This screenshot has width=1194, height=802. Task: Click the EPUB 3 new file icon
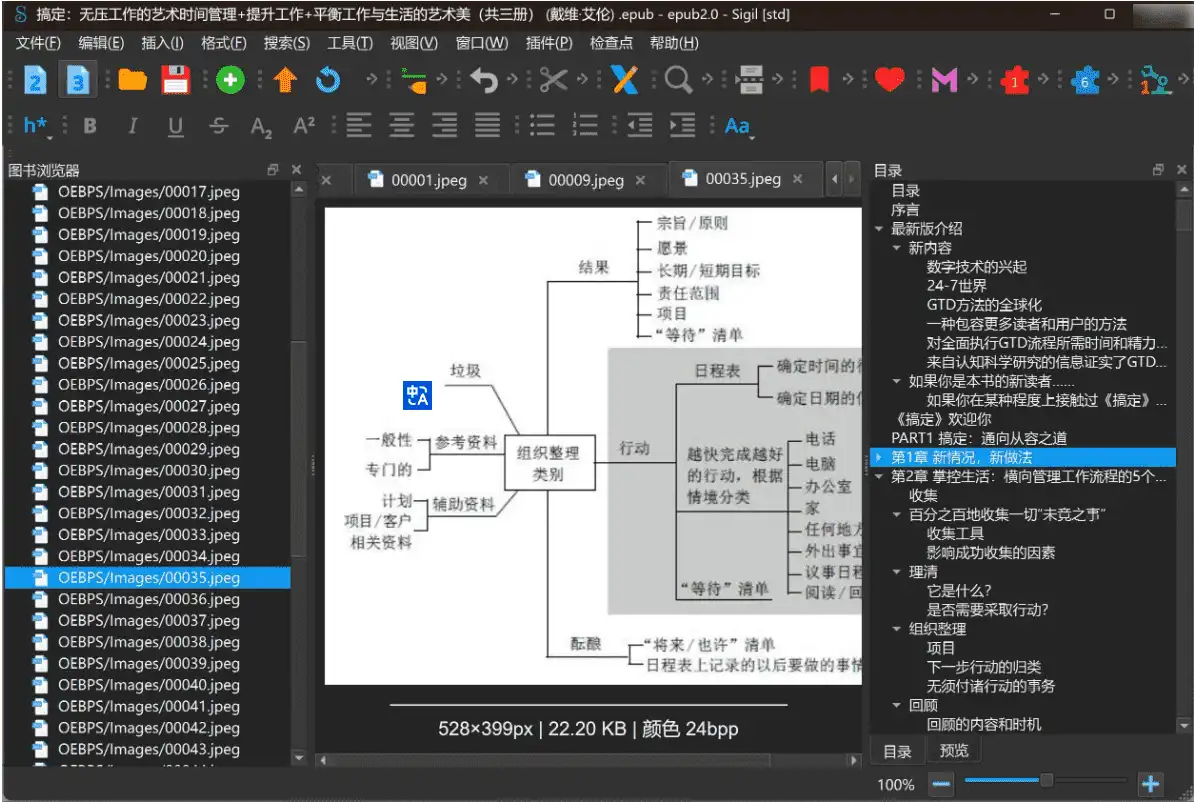pos(77,79)
